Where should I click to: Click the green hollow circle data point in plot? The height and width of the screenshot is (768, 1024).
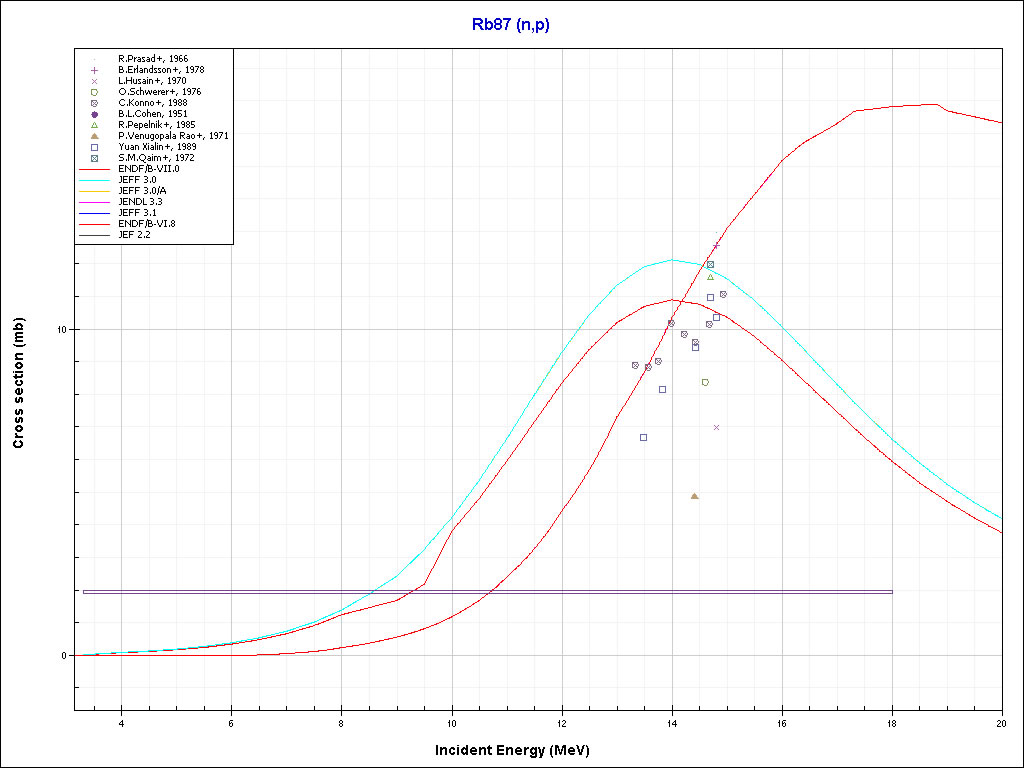click(x=705, y=382)
